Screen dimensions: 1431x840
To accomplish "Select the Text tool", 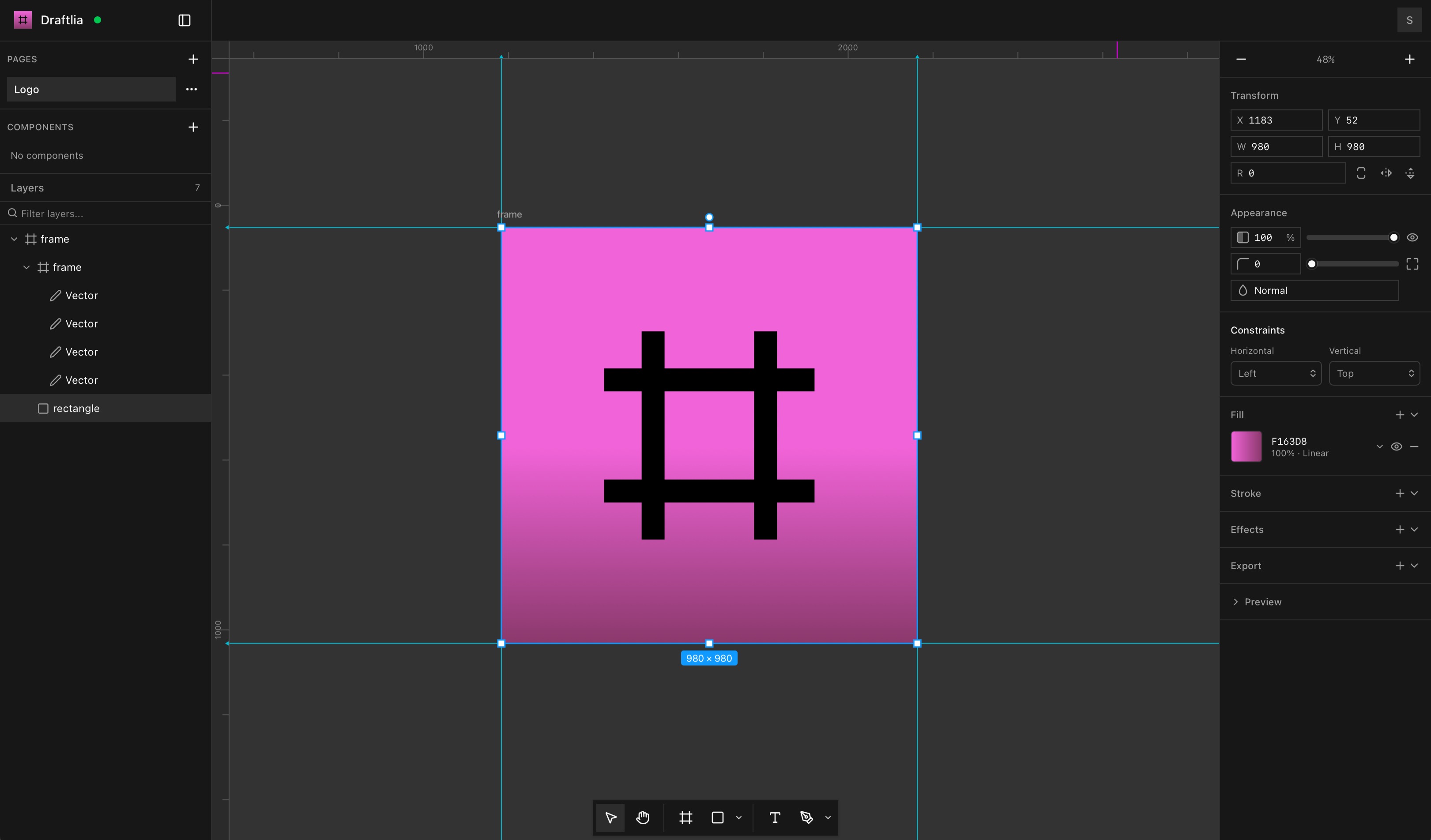I will point(774,818).
